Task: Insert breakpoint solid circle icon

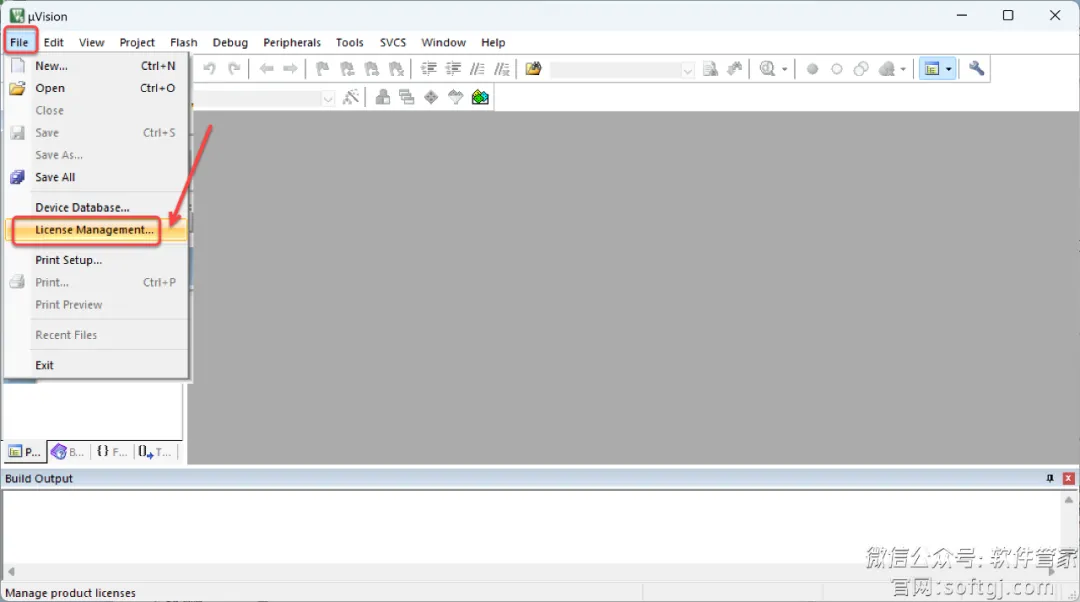Action: [x=813, y=69]
